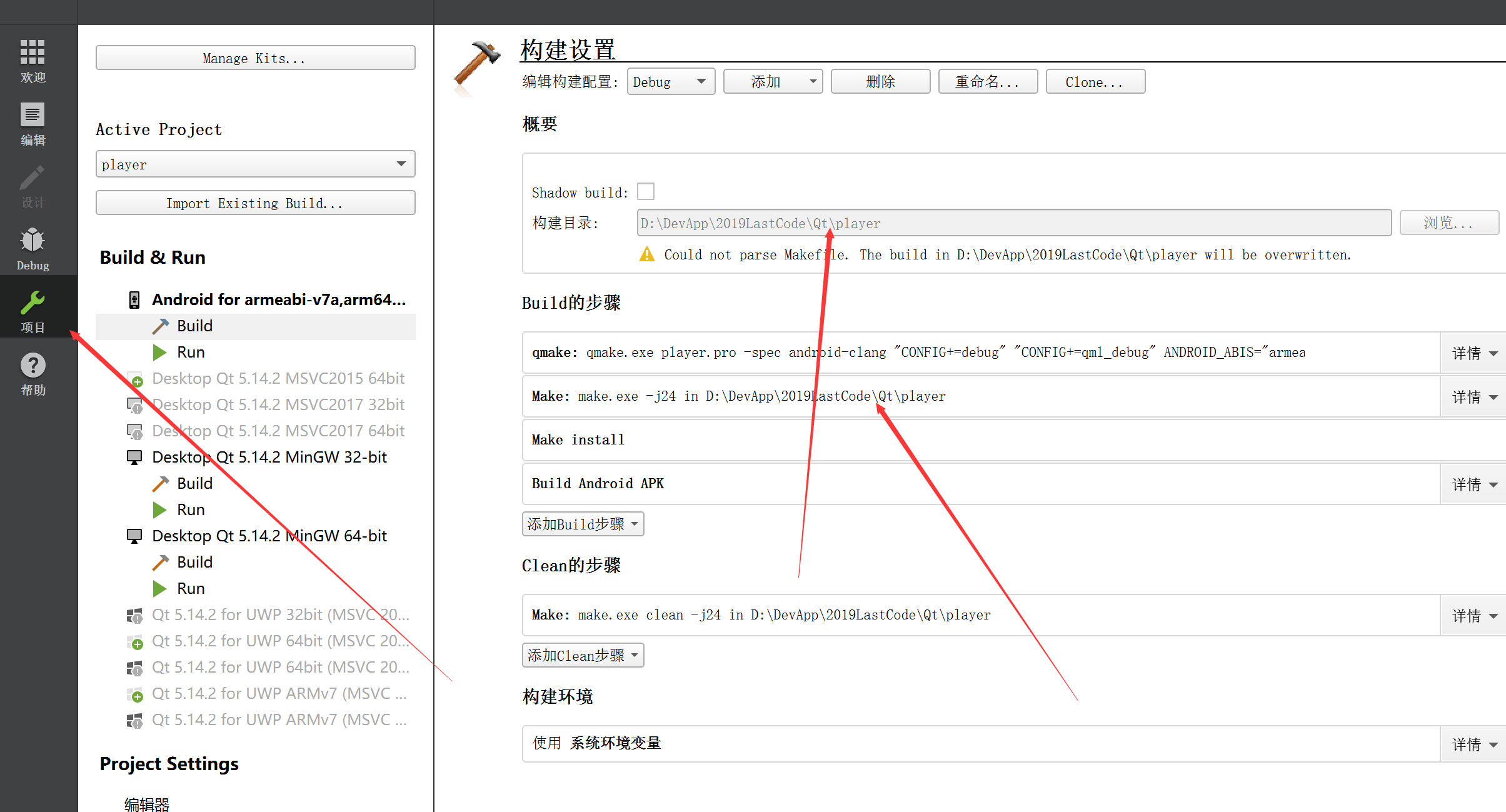The width and height of the screenshot is (1506, 812).
Task: Open the 设计 design mode
Action: [33, 186]
